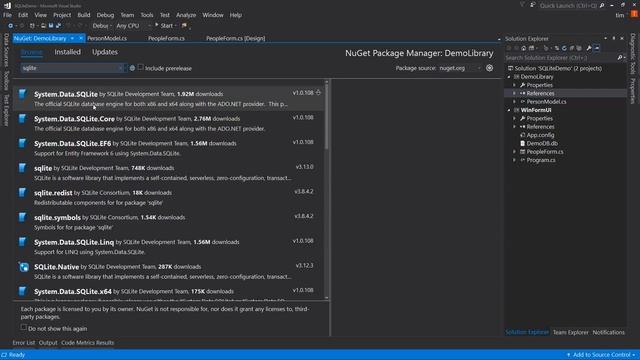Open the Team Explorer tab
This screenshot has height=360, width=640.
pos(571,332)
